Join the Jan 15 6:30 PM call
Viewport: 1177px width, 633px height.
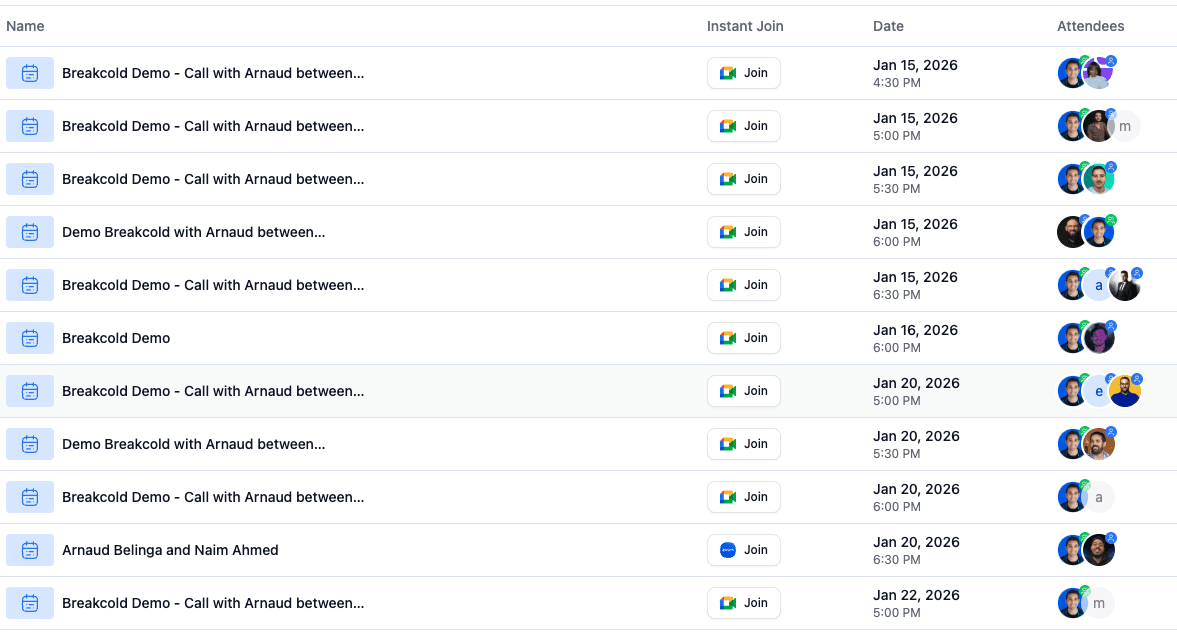tap(743, 285)
